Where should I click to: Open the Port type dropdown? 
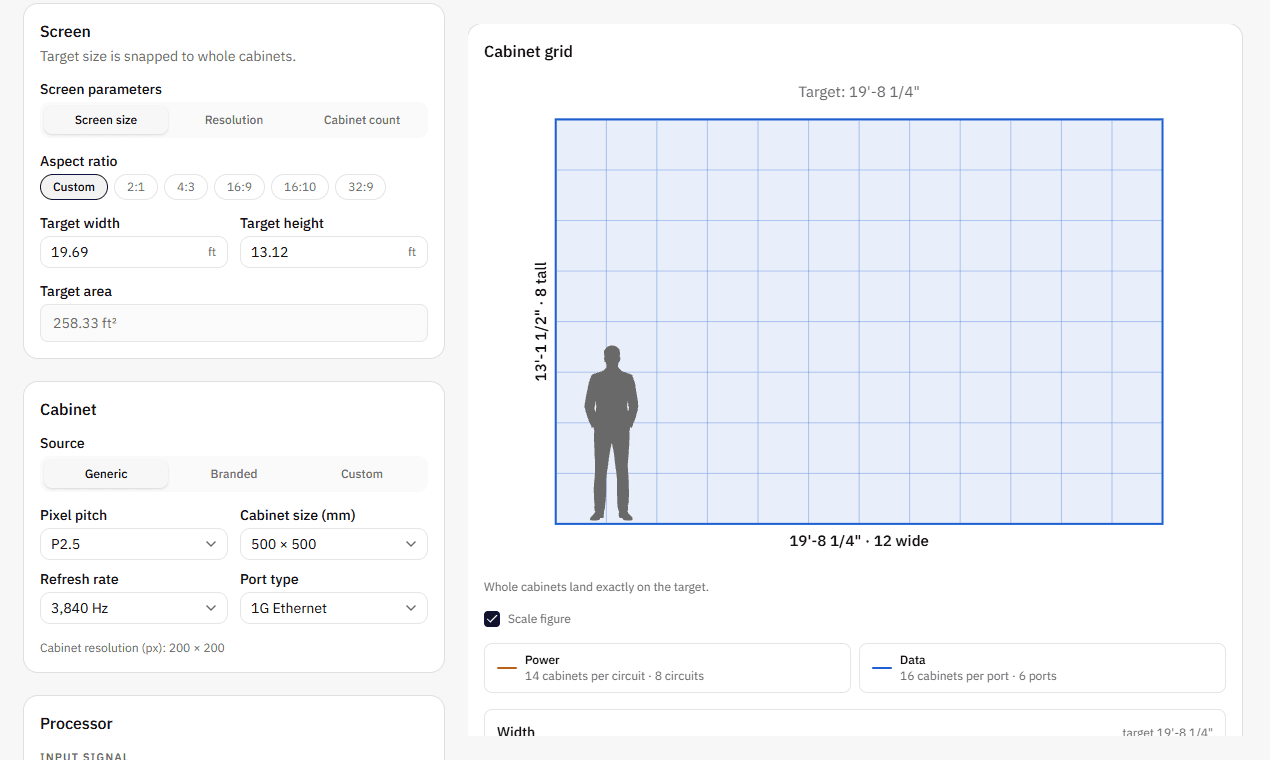[x=334, y=608]
